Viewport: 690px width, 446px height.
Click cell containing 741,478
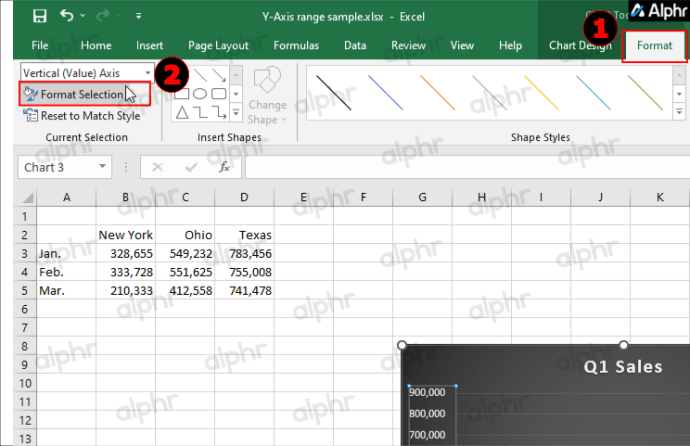click(x=244, y=290)
